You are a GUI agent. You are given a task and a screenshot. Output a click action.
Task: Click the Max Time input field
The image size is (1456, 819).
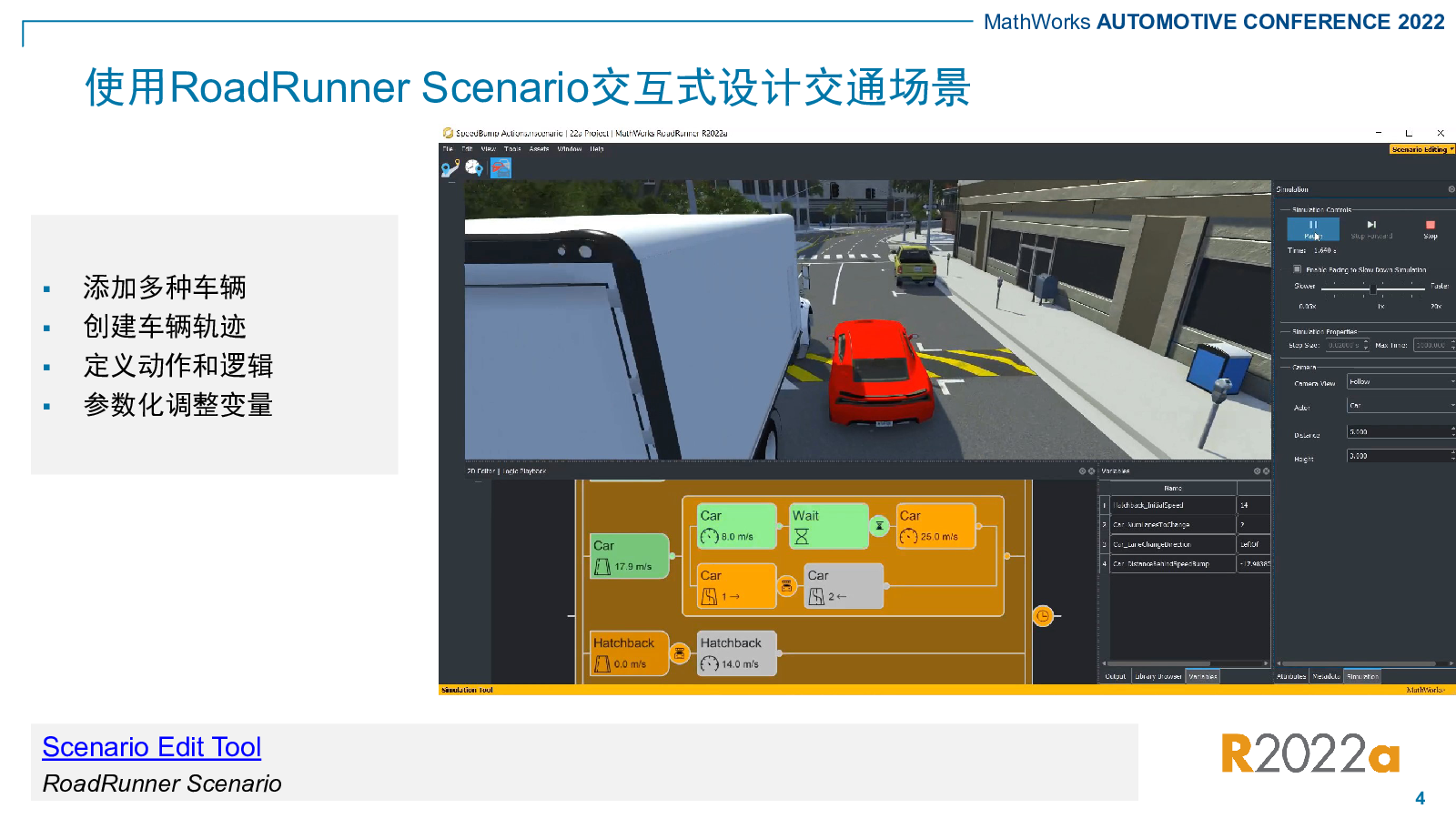(x=1434, y=345)
